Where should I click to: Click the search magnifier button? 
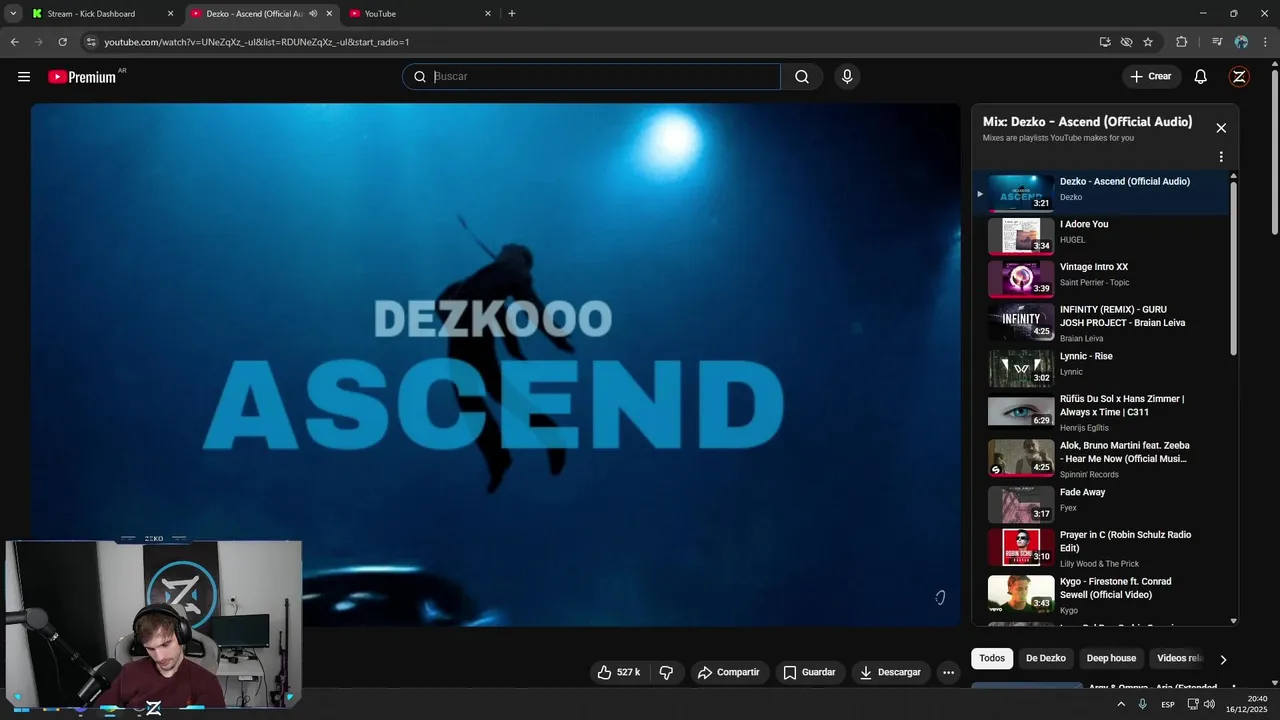tap(802, 77)
